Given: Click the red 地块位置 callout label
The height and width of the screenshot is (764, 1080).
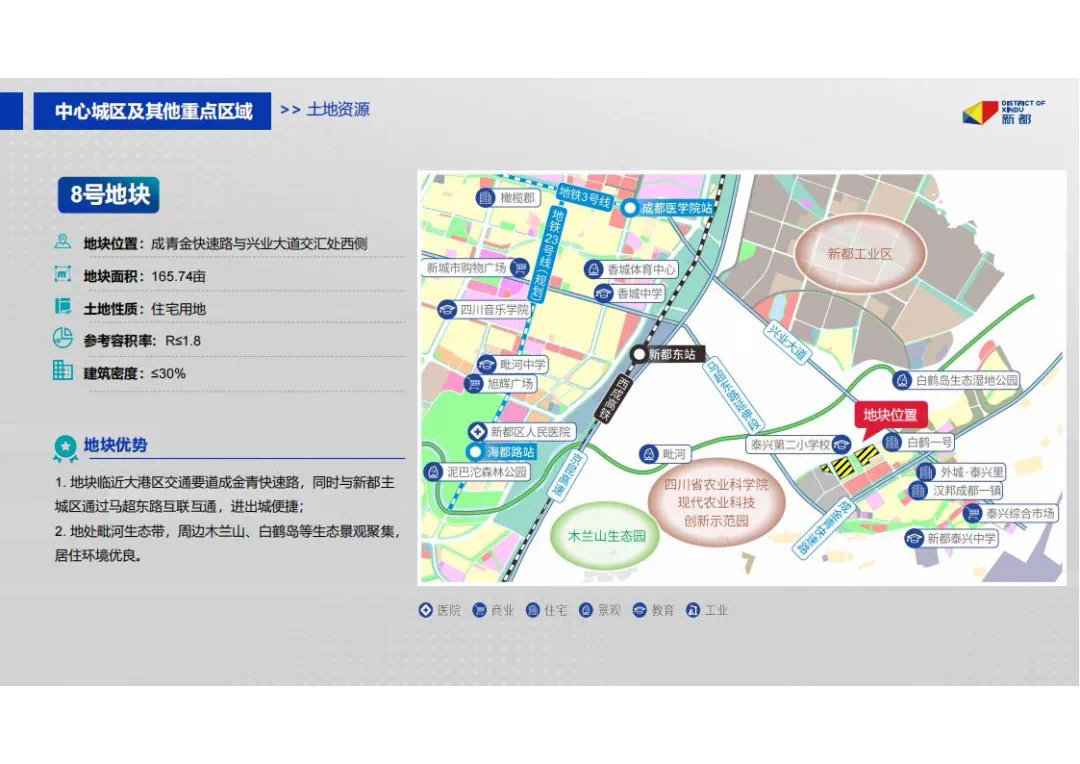Looking at the screenshot, I should click(x=890, y=415).
